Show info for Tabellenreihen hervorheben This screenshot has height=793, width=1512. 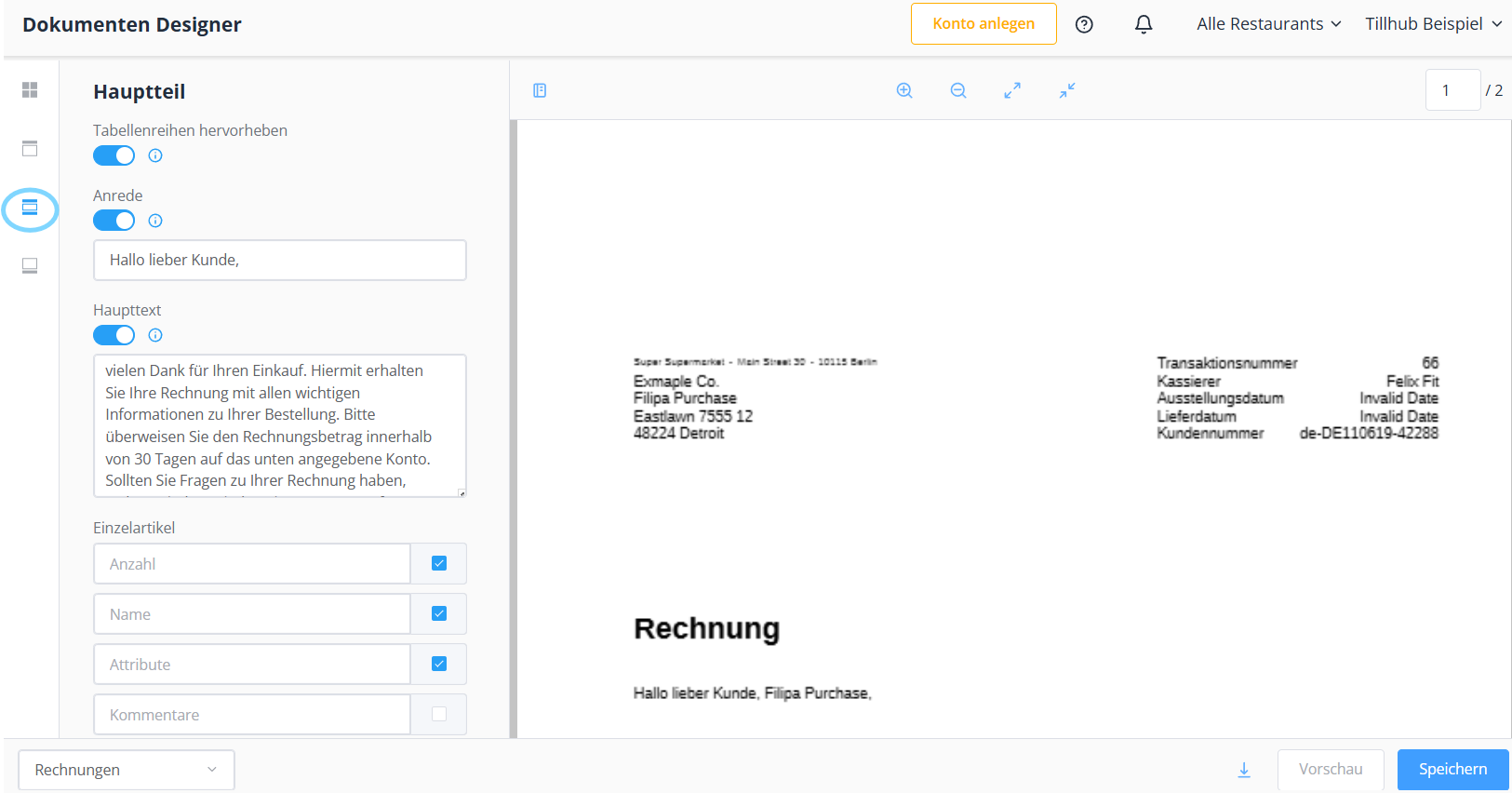[155, 155]
